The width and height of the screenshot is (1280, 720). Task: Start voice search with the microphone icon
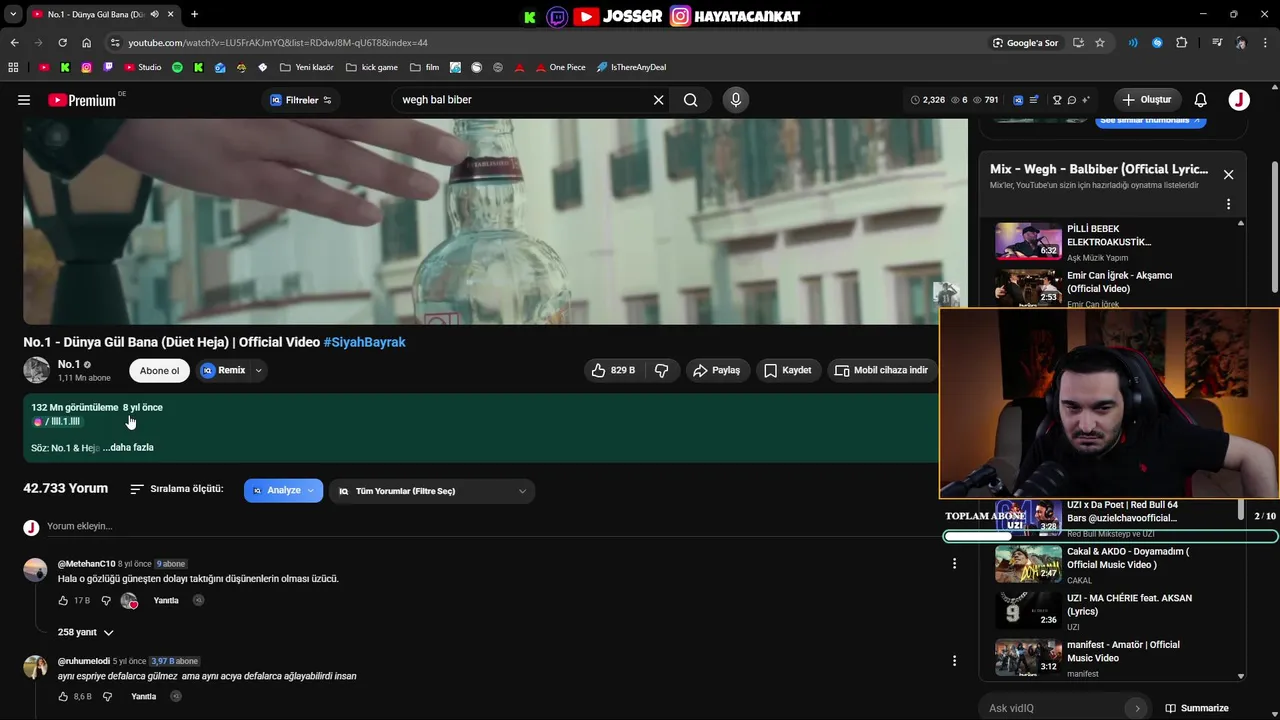736,100
